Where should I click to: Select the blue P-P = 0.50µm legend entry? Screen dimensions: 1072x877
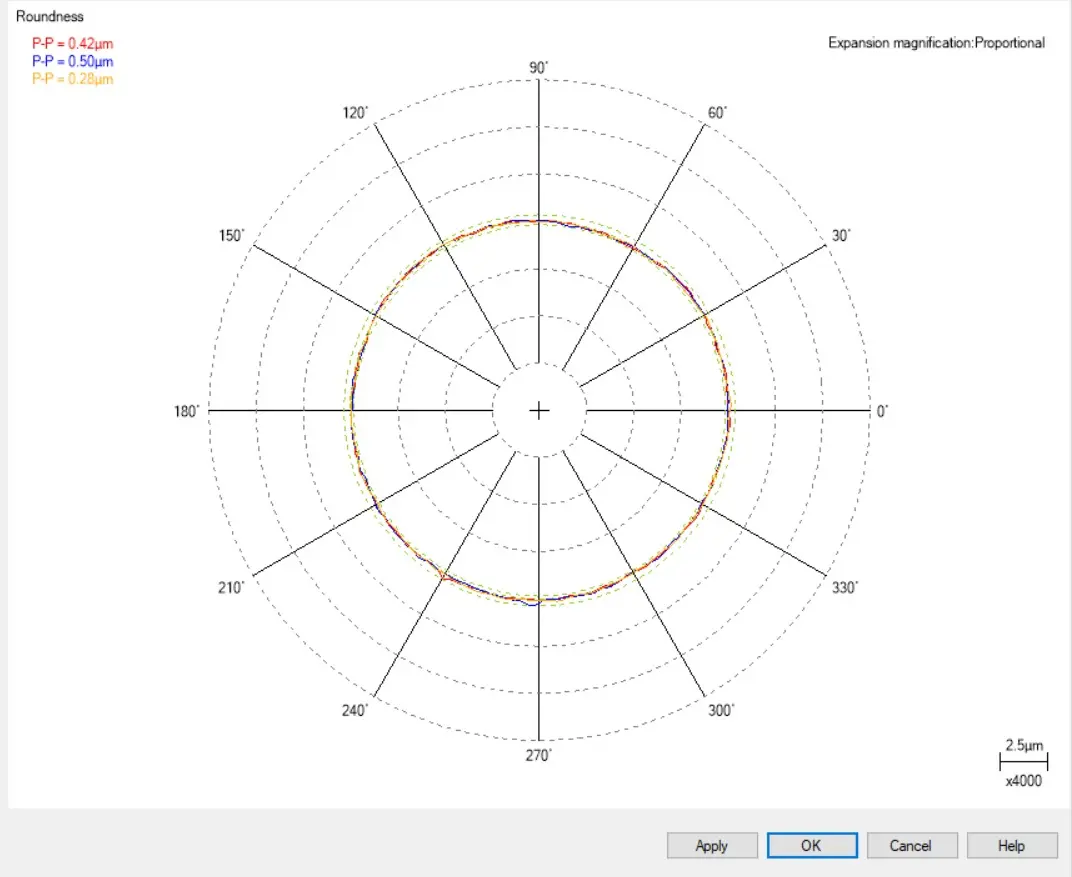[x=72, y=62]
